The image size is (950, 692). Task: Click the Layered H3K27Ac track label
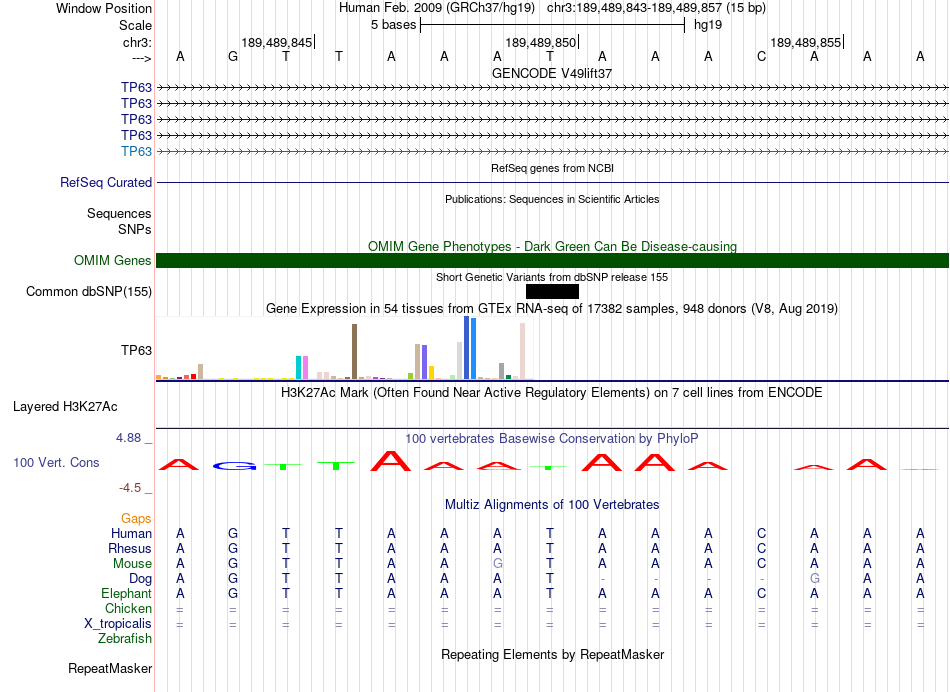(65, 407)
